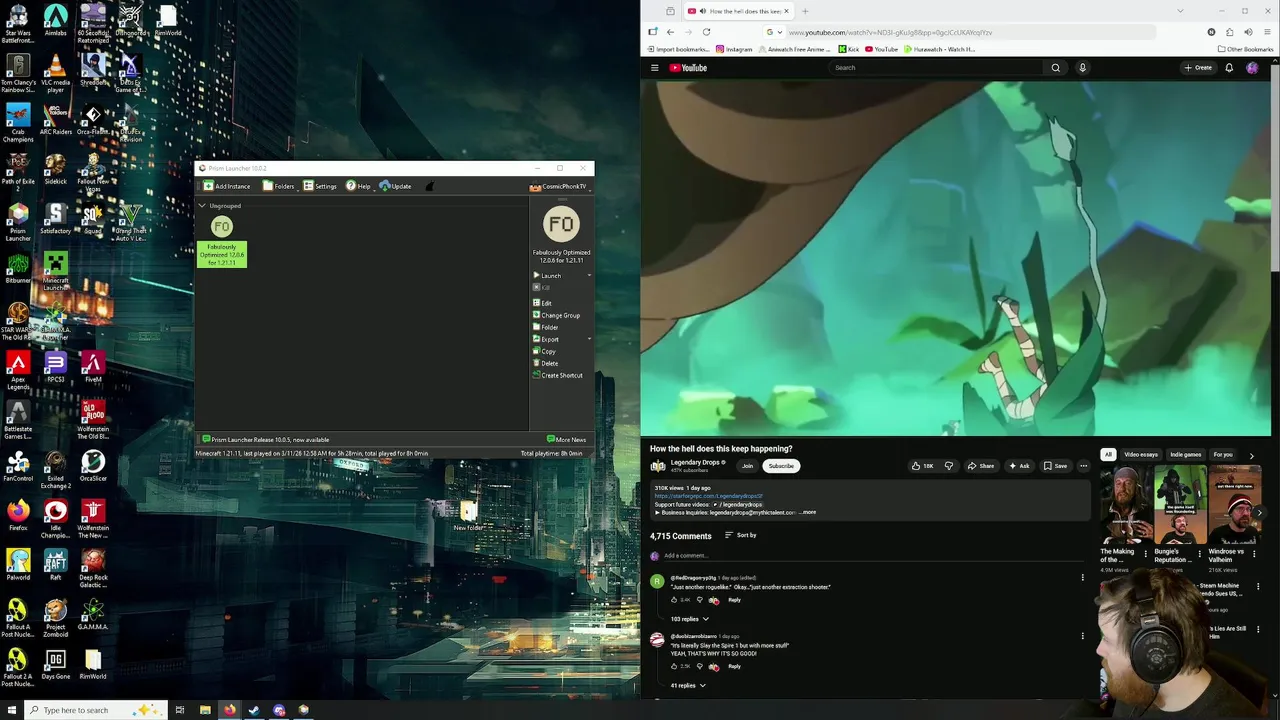Open Prism Launcher Settings
1280x720 pixels.
pos(320,186)
